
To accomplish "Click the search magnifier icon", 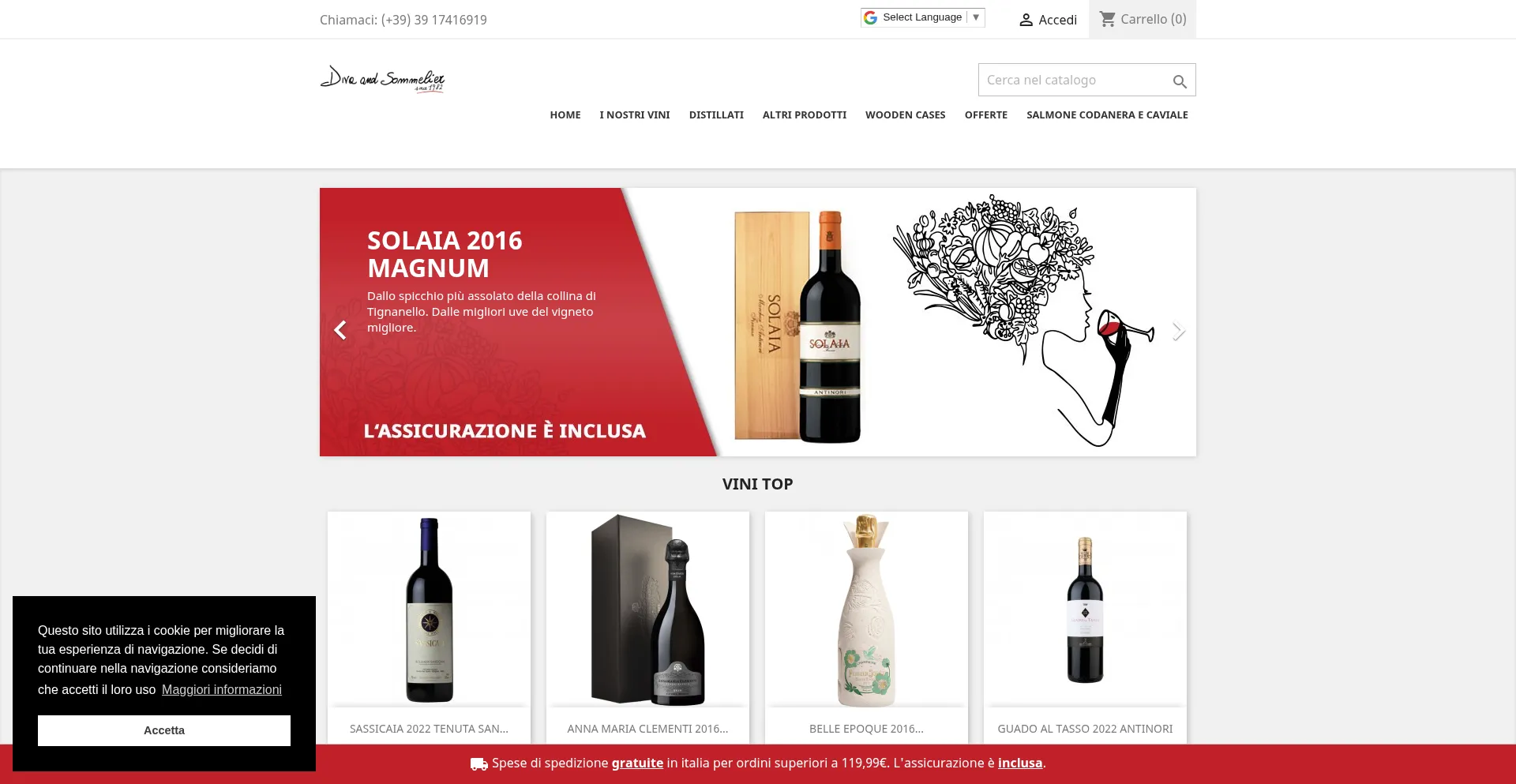I will 1180,81.
